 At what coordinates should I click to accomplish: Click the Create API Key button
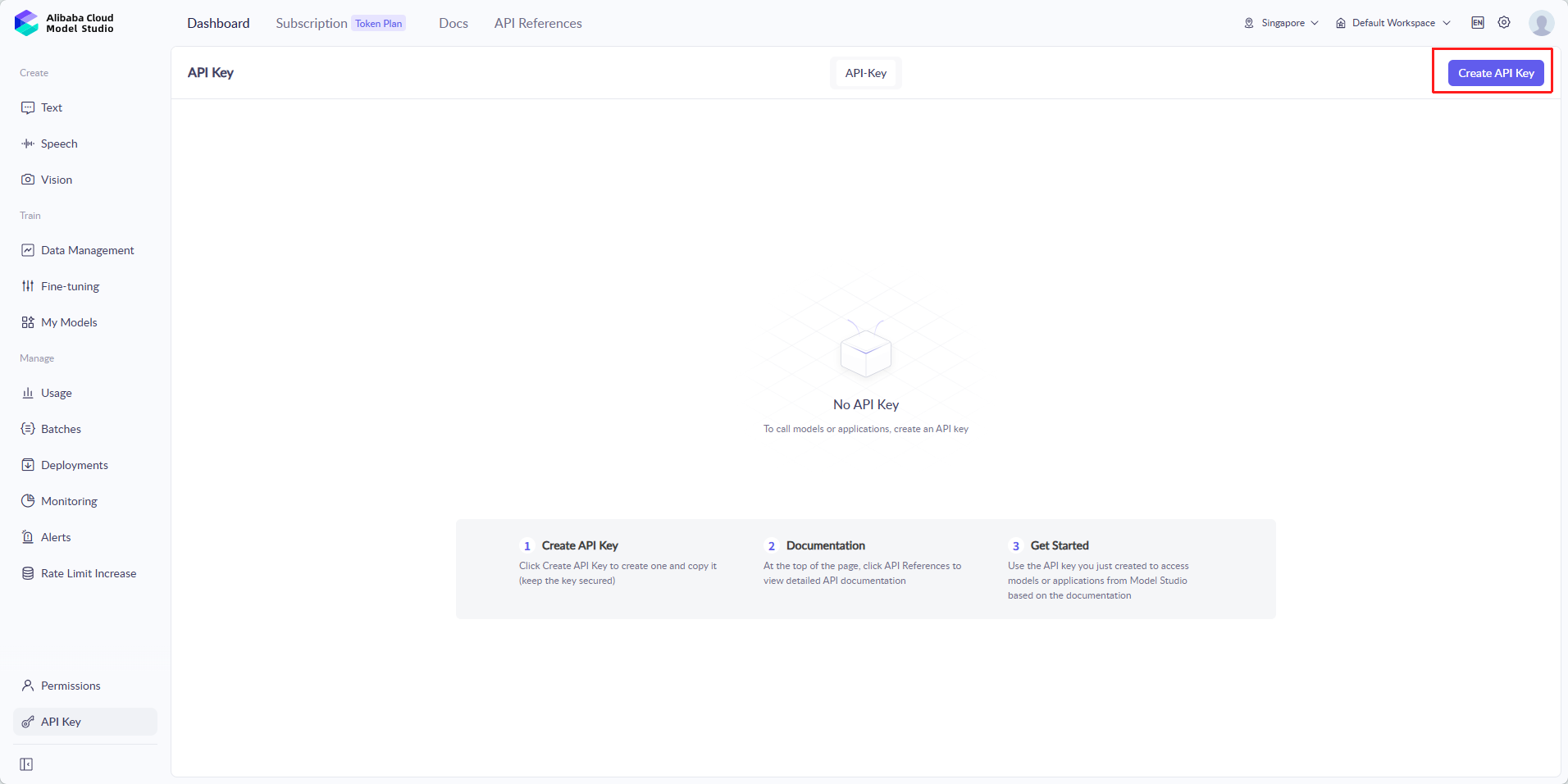[x=1496, y=73]
